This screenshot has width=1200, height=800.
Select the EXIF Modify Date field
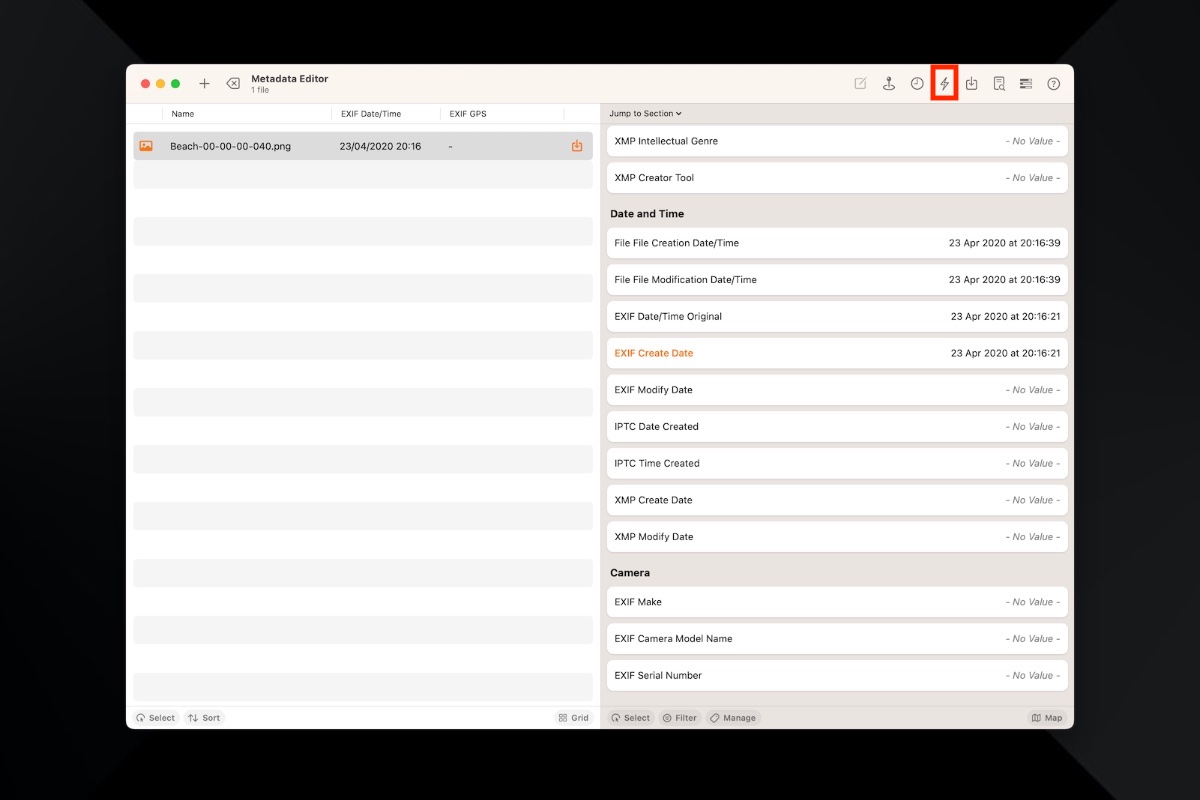837,390
